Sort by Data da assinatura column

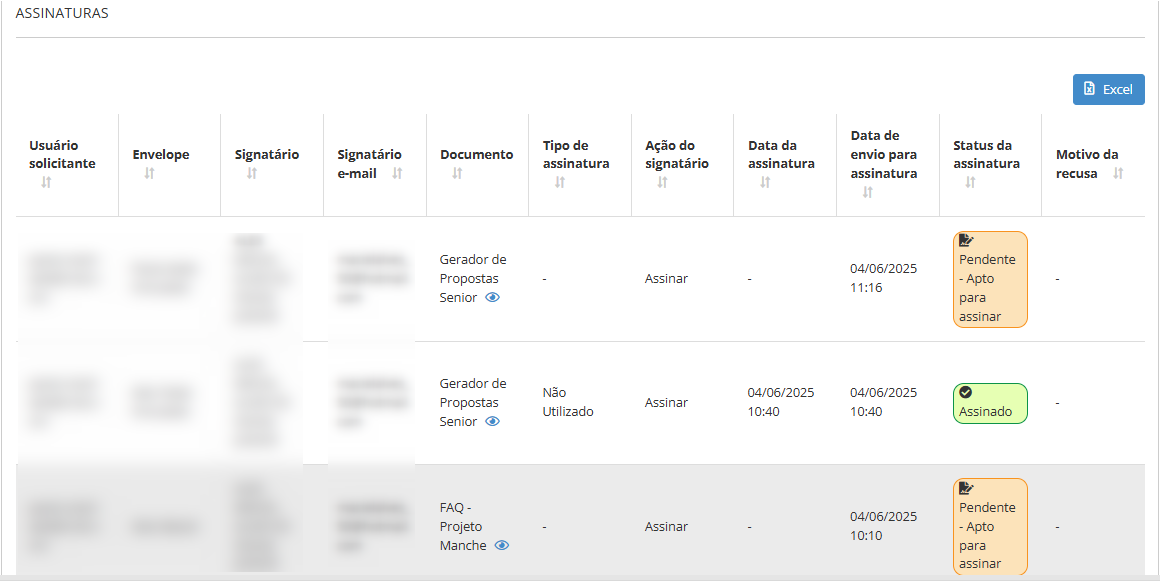click(x=765, y=183)
